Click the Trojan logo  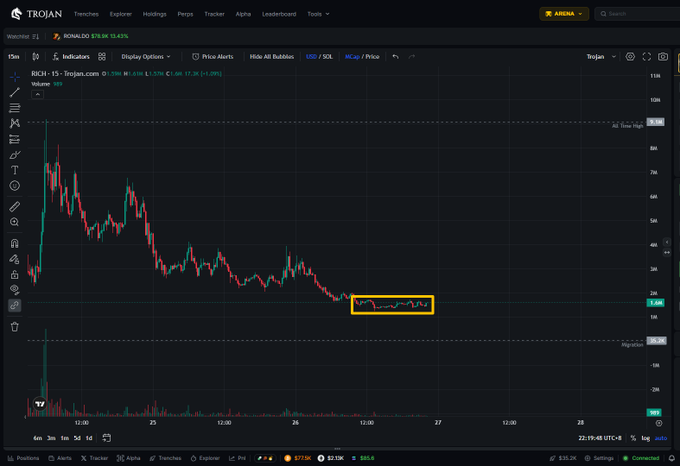click(36, 14)
